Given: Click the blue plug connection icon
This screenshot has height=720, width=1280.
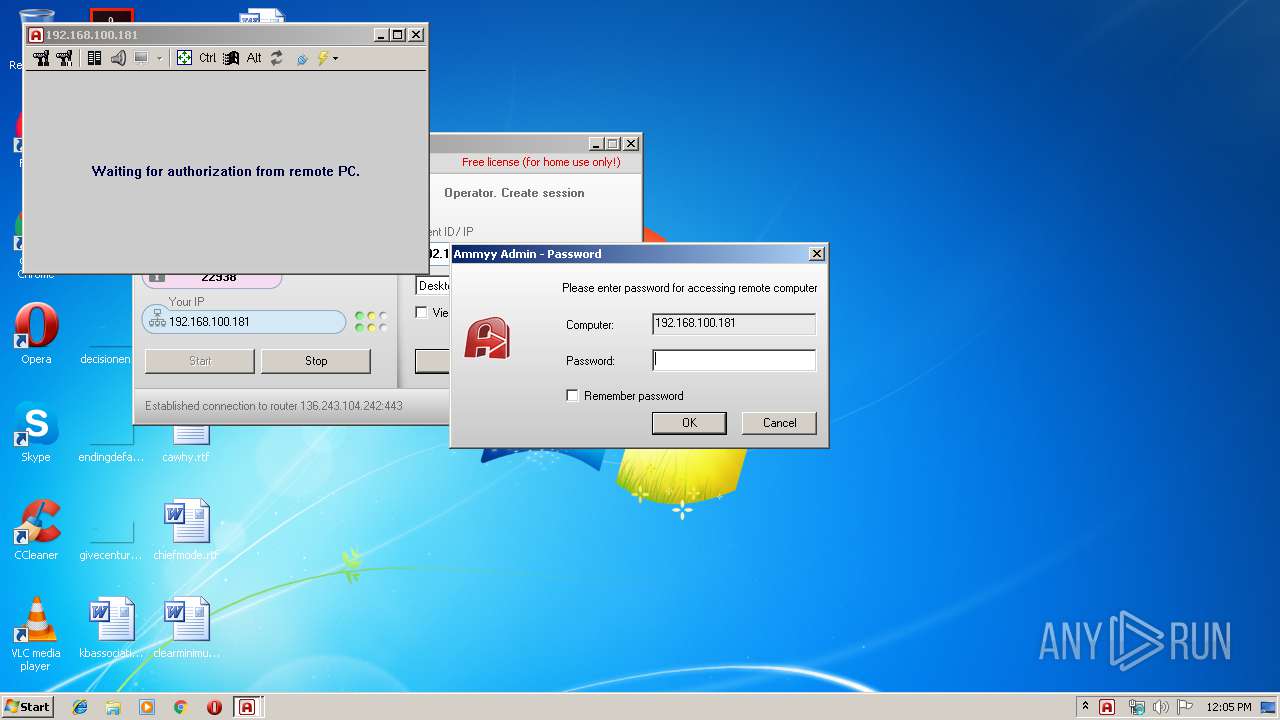Looking at the screenshot, I should pyautogui.click(x=302, y=59).
